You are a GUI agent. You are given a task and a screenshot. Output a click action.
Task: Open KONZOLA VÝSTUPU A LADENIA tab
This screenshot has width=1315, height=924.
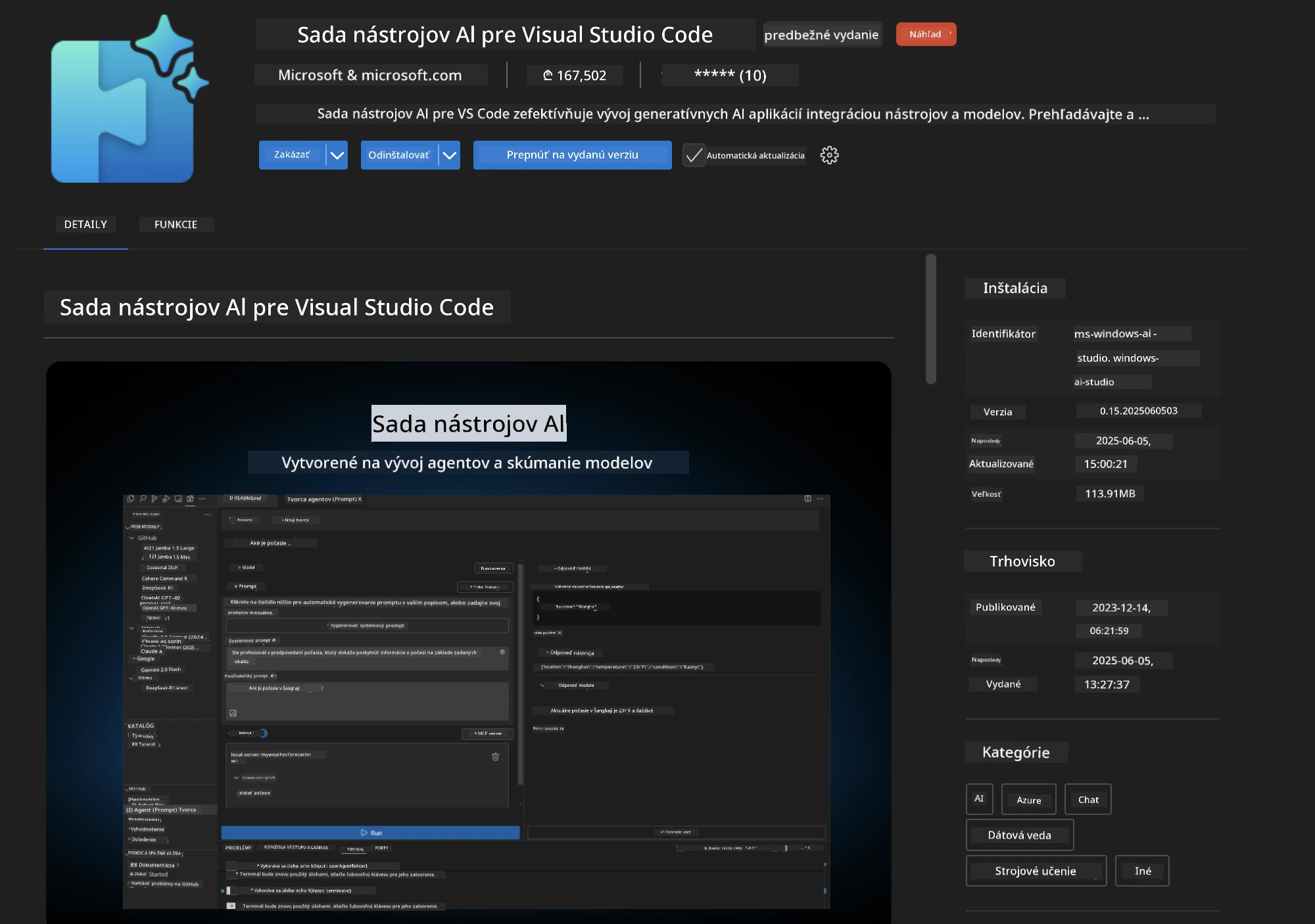(x=296, y=848)
